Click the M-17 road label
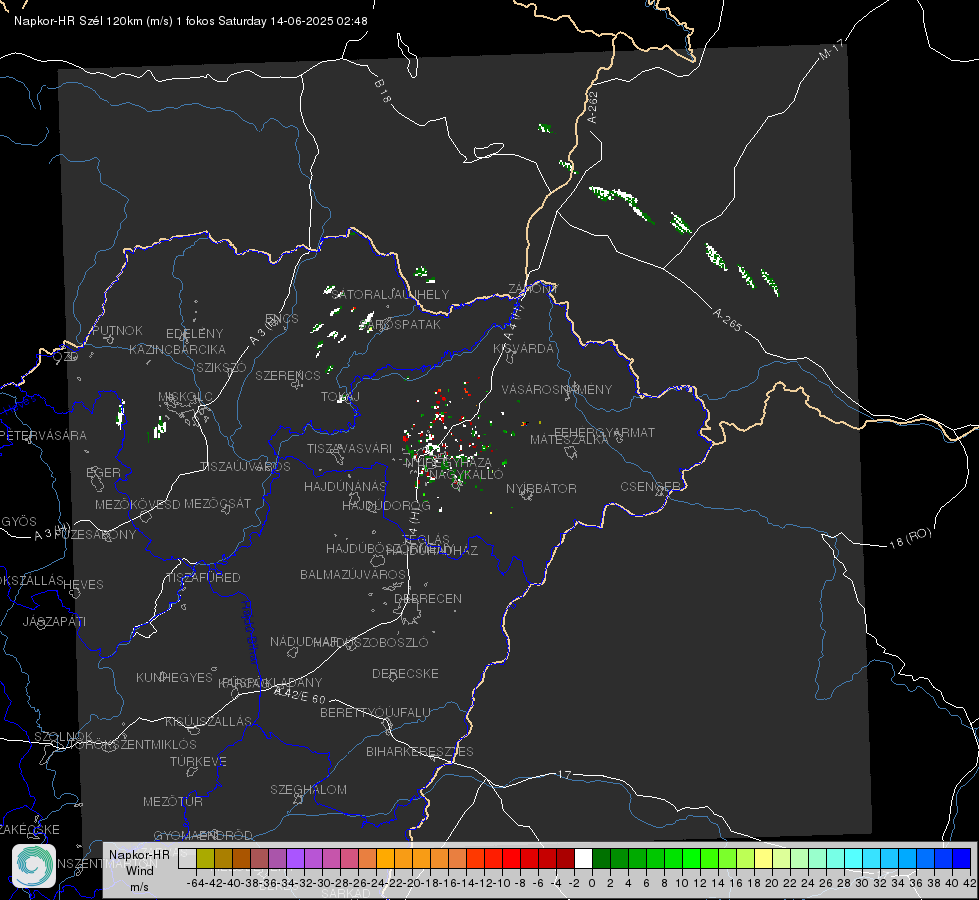979x900 pixels. click(x=831, y=49)
